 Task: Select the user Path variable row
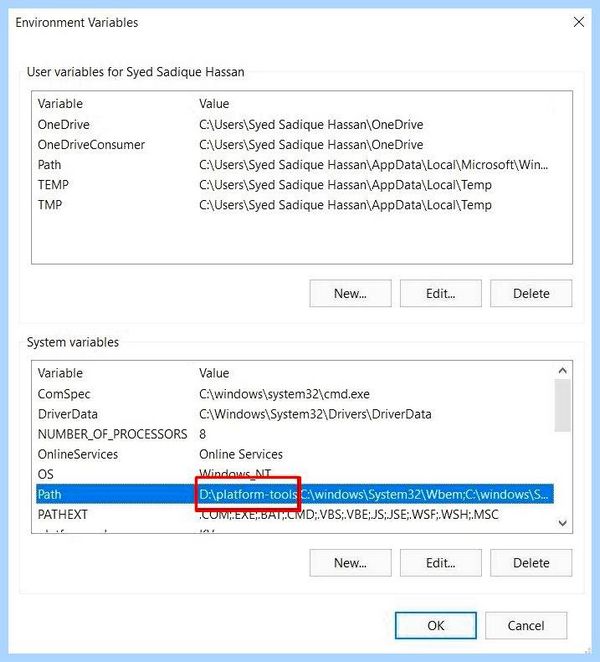(295, 165)
